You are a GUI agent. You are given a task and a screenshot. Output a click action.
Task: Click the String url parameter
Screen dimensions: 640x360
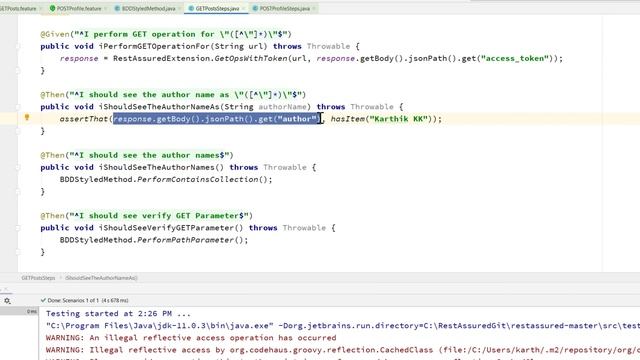(238, 46)
